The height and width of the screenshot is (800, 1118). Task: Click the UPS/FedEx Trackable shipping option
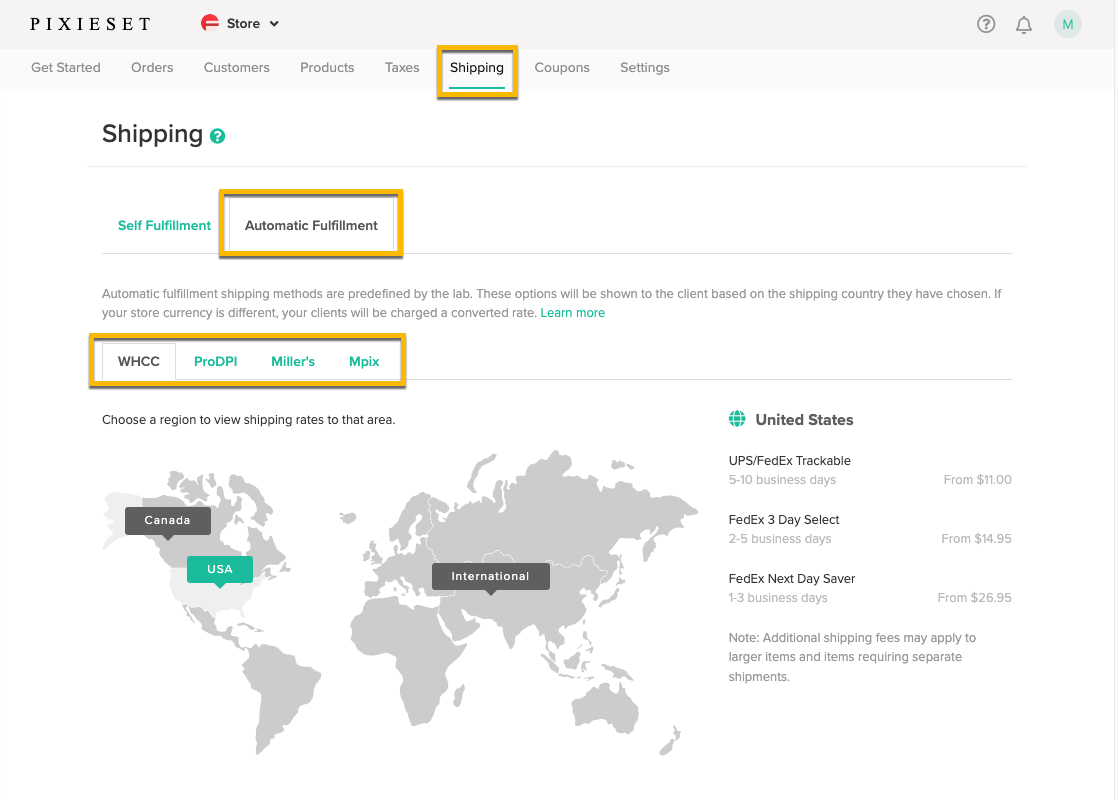point(789,461)
